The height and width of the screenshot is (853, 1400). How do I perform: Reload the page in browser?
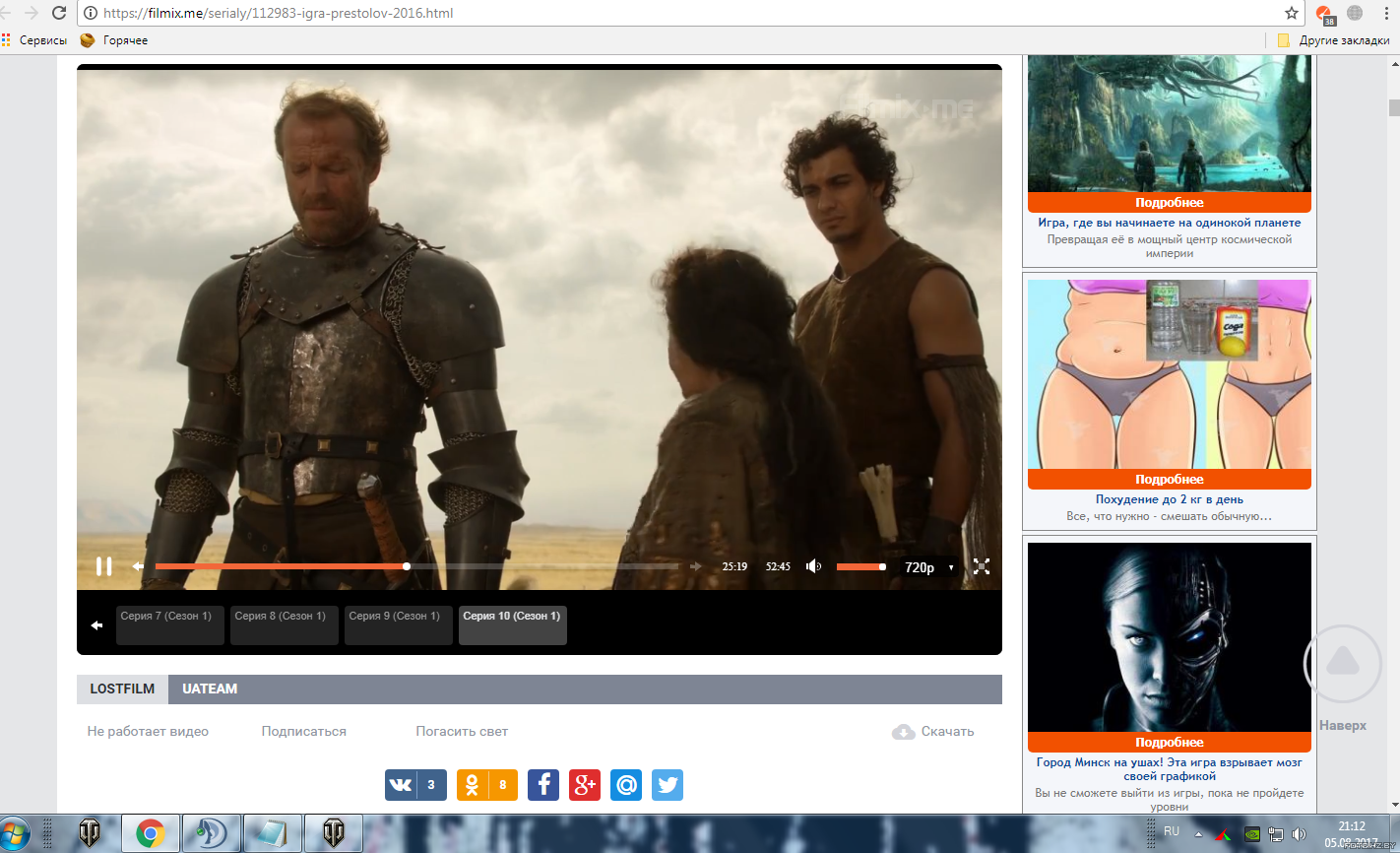(59, 13)
